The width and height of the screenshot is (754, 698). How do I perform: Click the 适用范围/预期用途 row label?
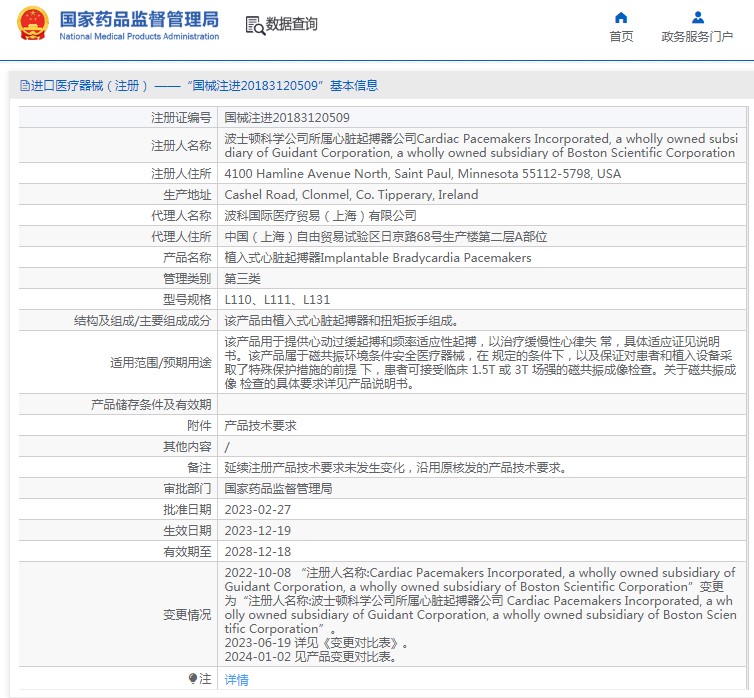point(161,363)
